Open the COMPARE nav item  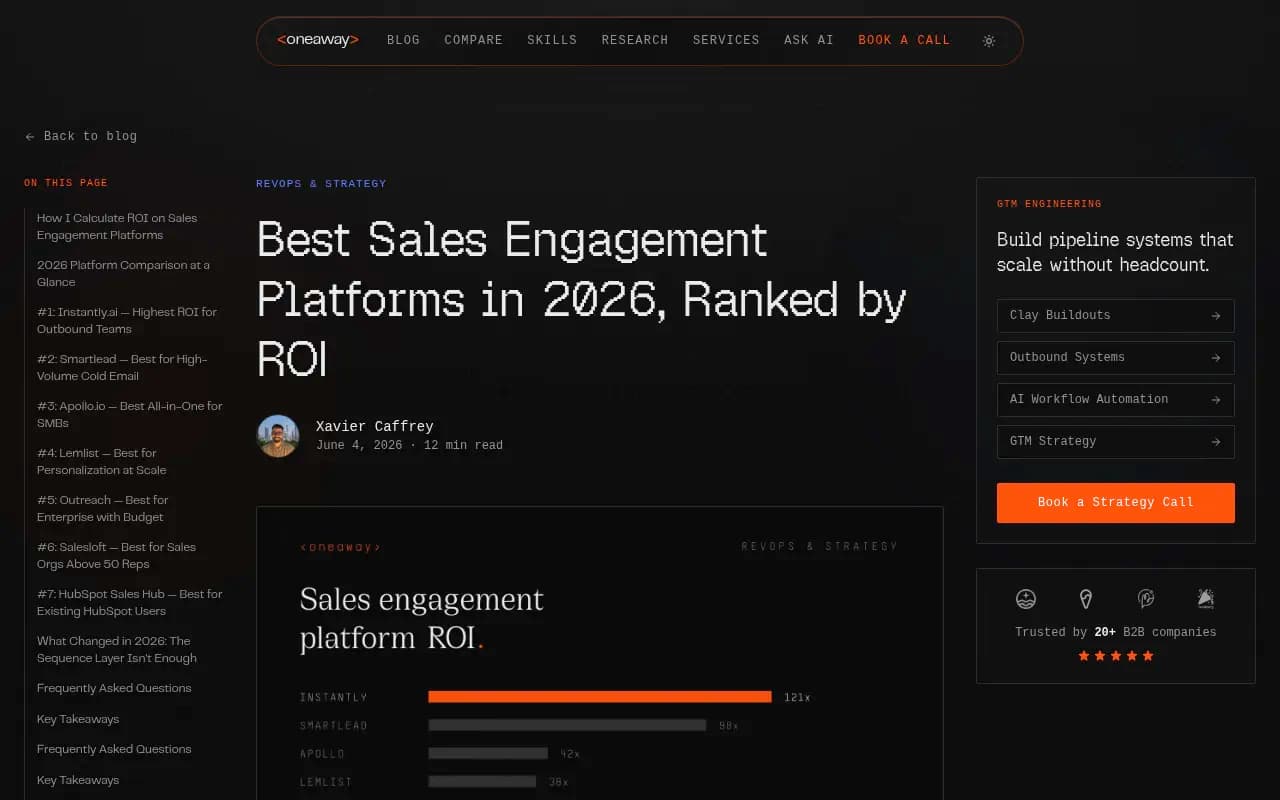click(x=473, y=40)
